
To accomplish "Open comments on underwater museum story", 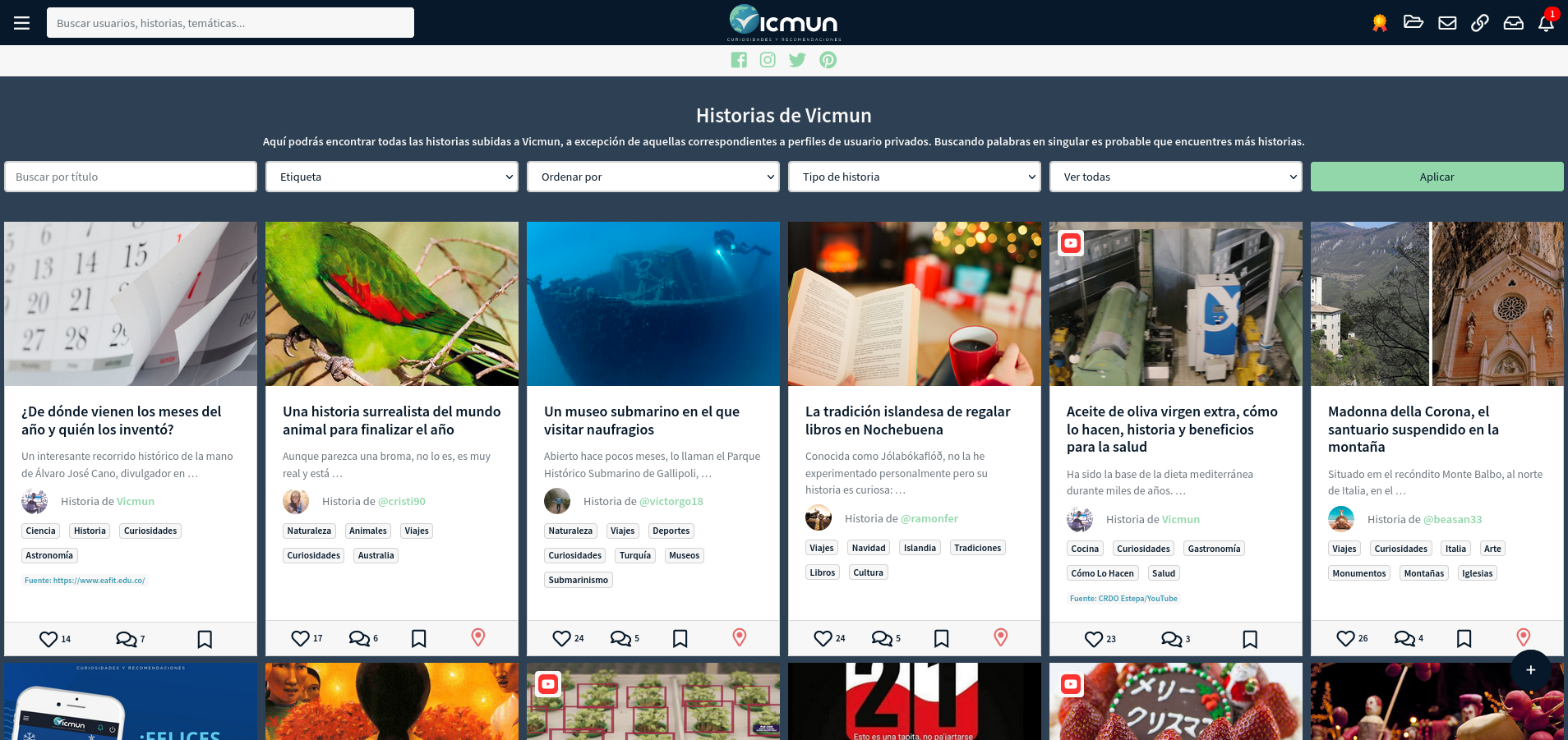I will 620,638.
